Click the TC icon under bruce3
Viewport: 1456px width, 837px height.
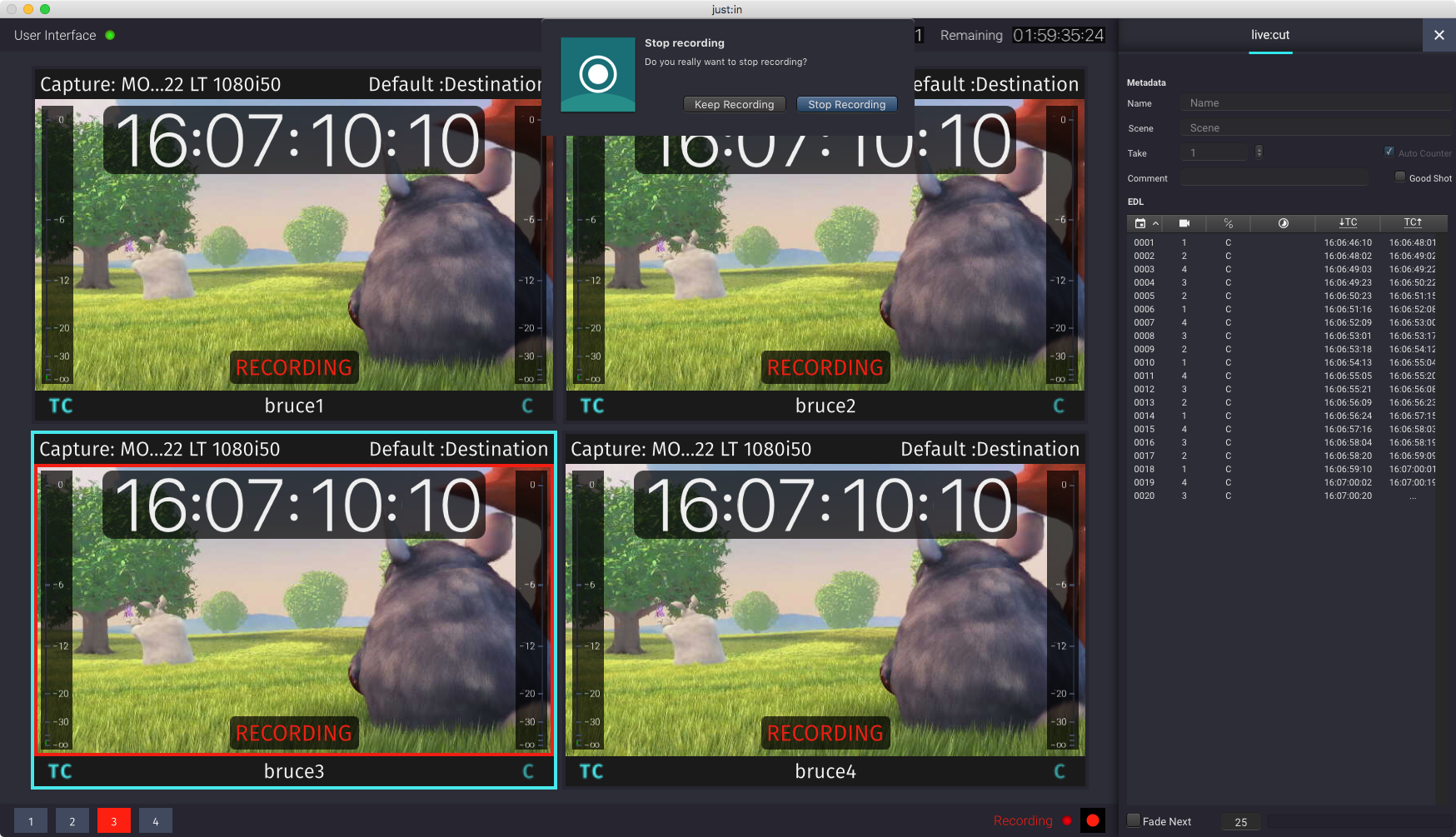(60, 771)
